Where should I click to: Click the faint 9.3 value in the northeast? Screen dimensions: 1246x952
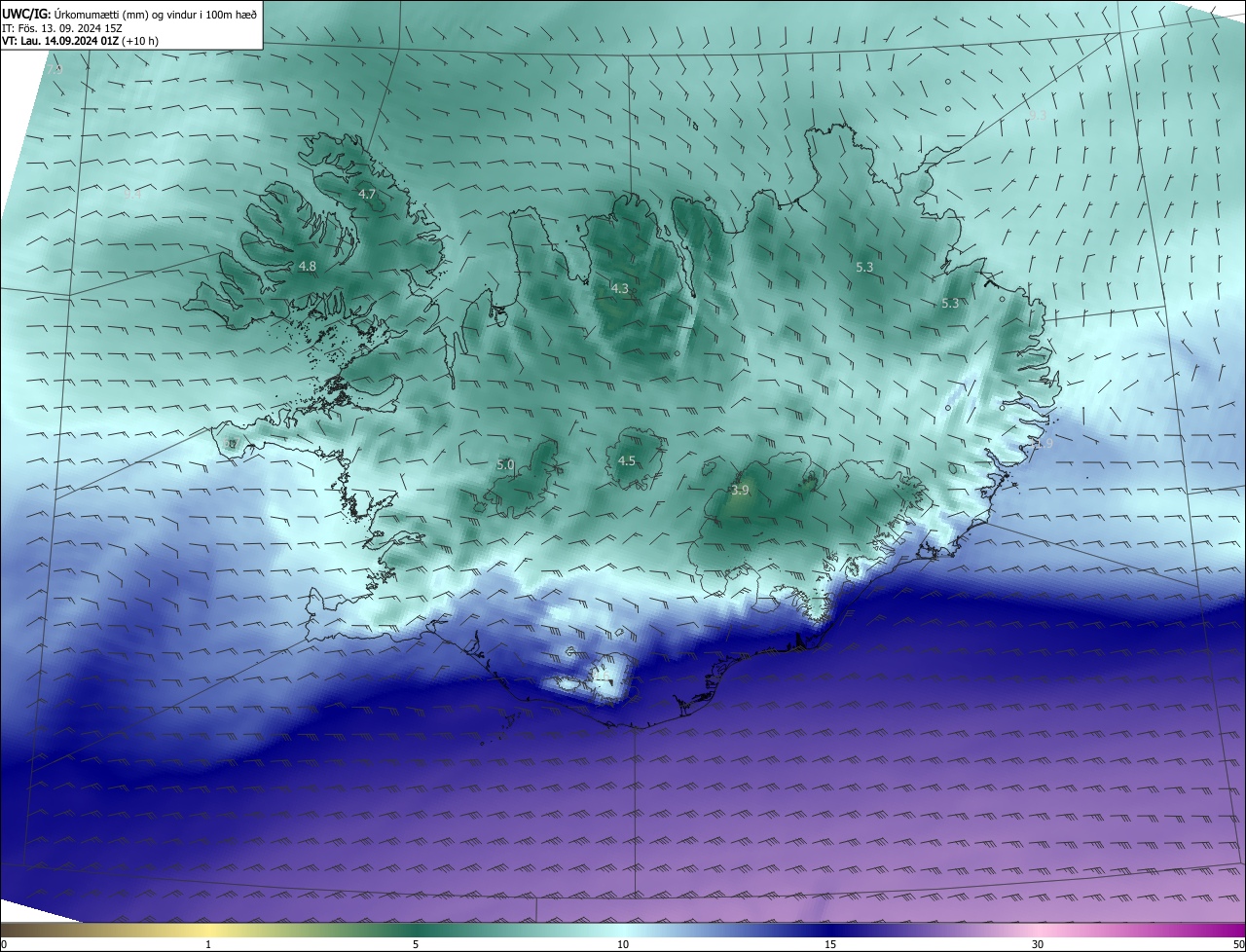point(1038,115)
